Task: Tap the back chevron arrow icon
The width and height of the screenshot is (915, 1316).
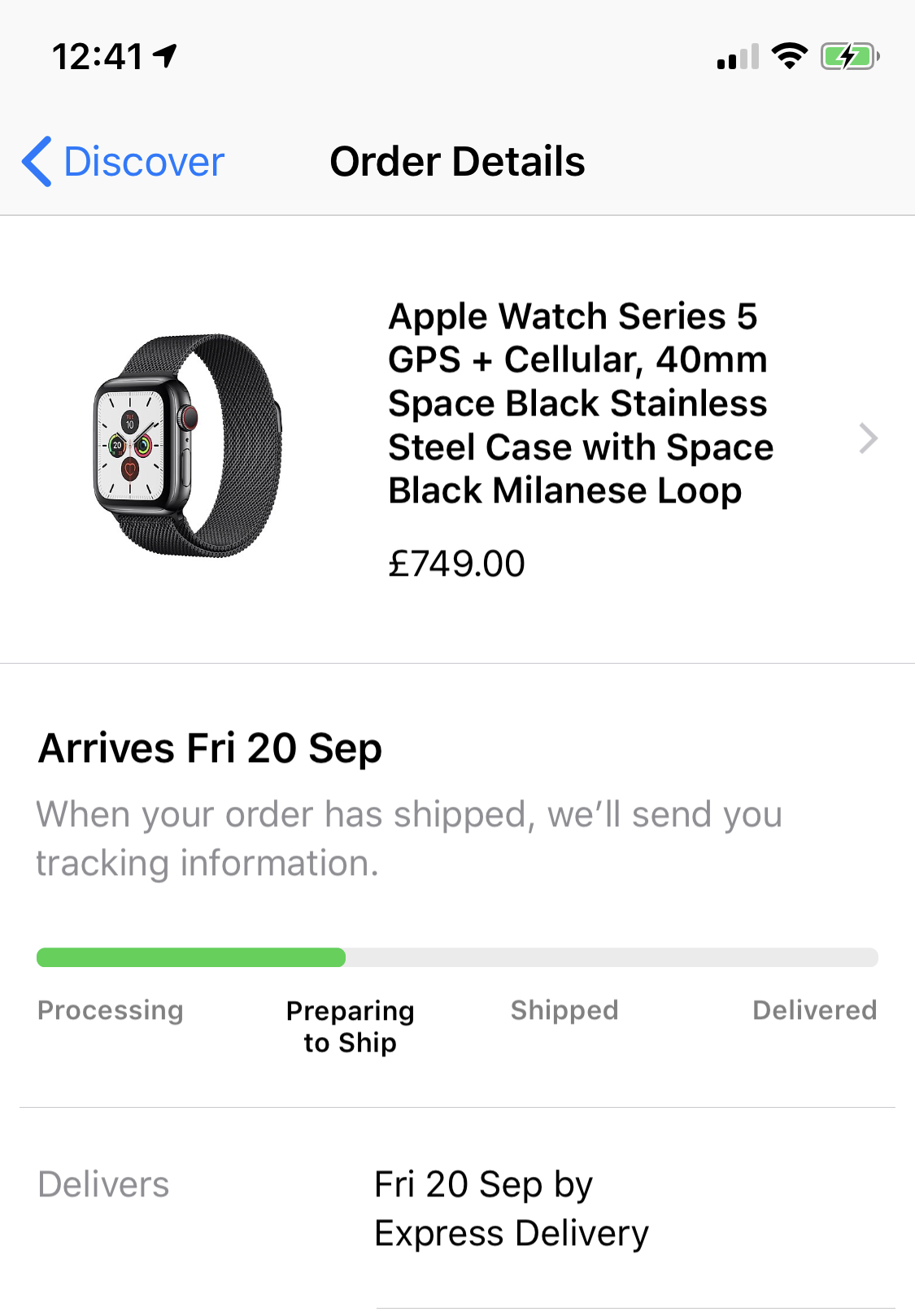Action: tap(37, 162)
